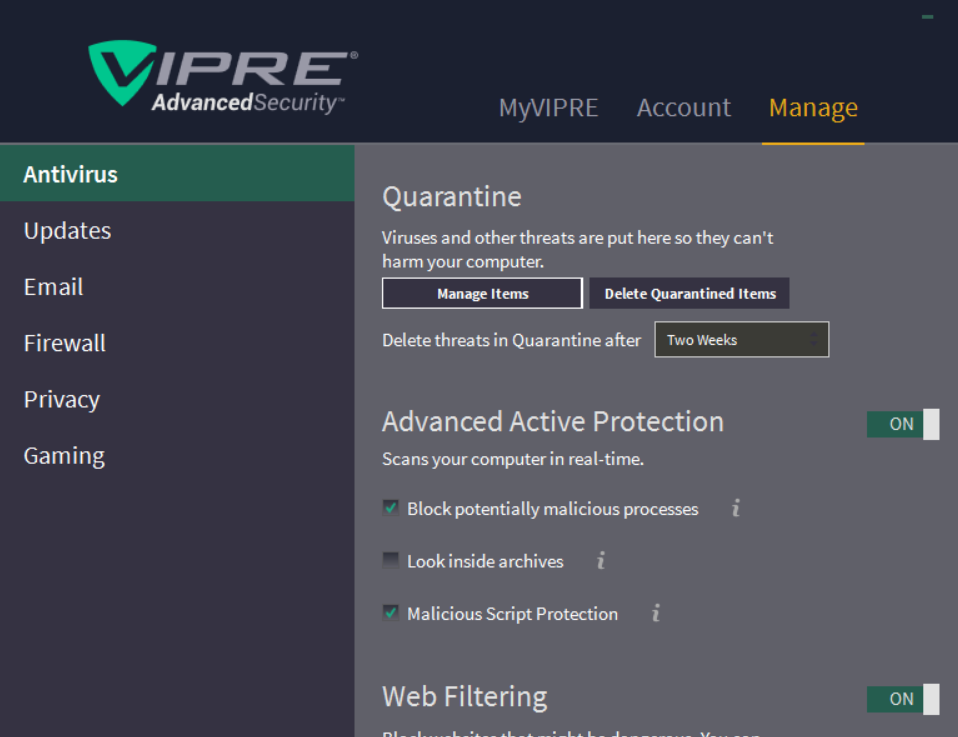
Task: Show info for Look inside archives
Action: pyautogui.click(x=601, y=561)
